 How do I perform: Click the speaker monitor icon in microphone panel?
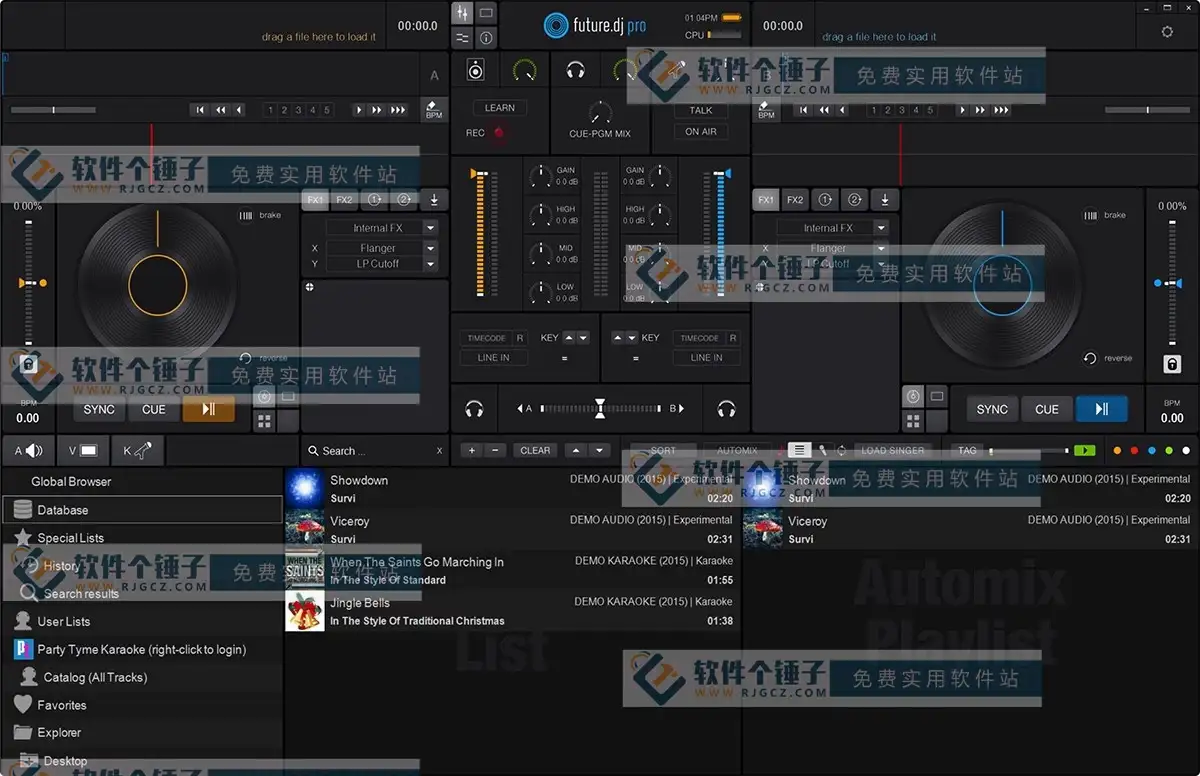click(475, 70)
